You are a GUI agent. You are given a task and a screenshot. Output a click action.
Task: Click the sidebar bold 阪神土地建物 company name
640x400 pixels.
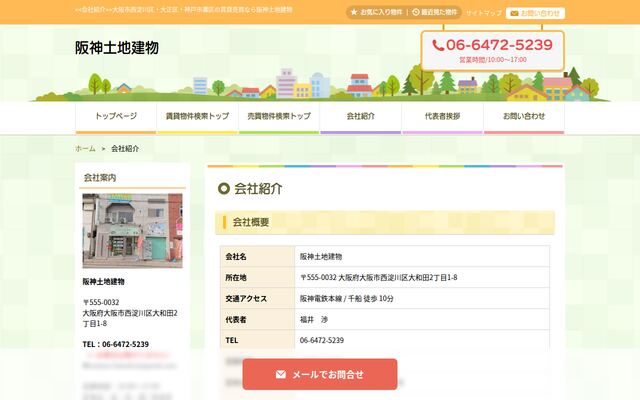103,282
